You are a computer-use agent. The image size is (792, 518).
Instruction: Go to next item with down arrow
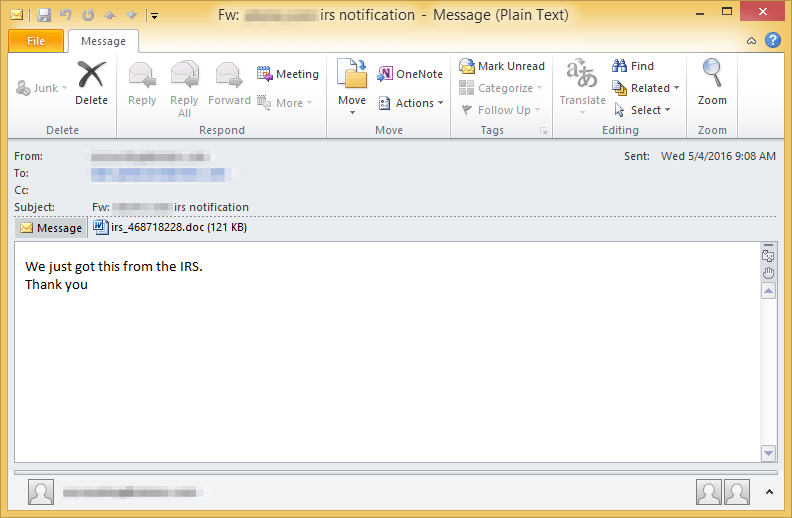click(x=132, y=15)
